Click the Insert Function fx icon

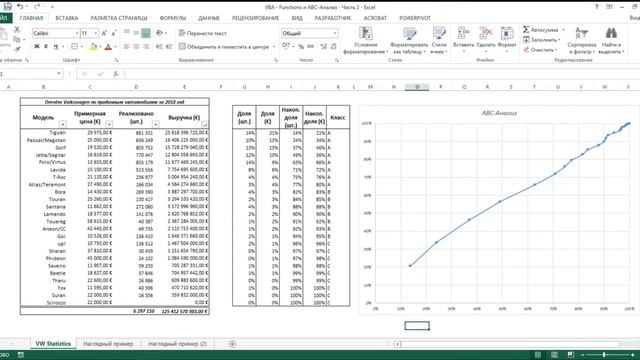116,74
